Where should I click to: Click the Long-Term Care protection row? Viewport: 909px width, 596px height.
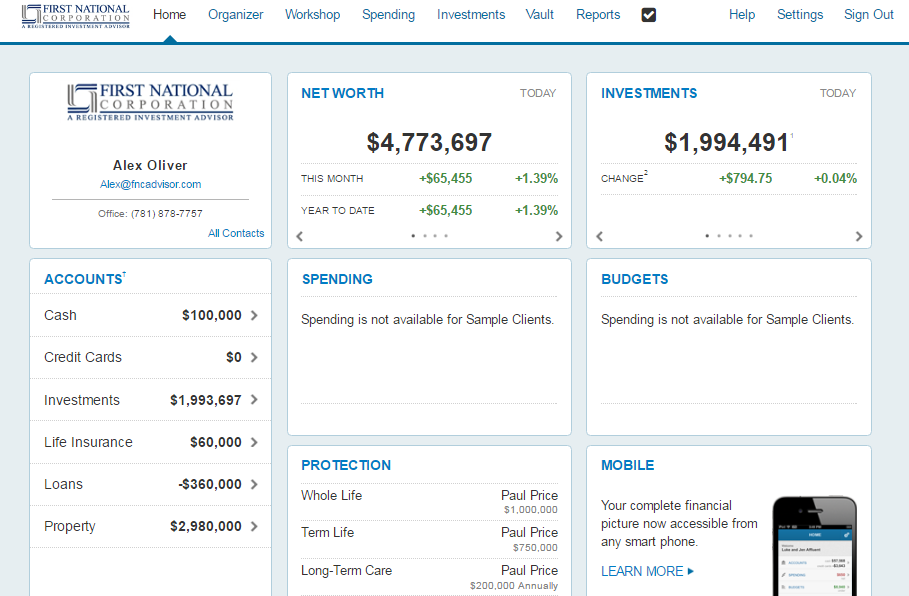point(429,577)
